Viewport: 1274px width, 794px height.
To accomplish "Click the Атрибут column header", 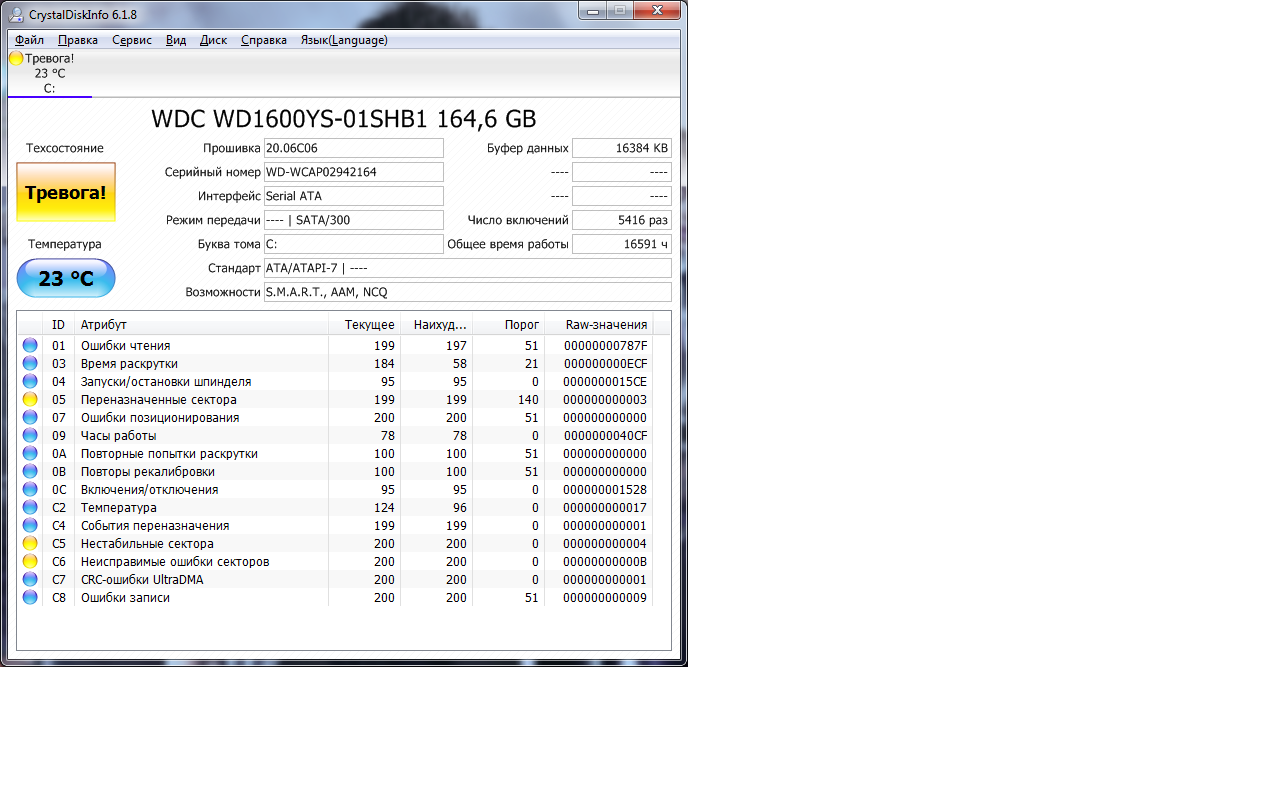I will [x=104, y=324].
